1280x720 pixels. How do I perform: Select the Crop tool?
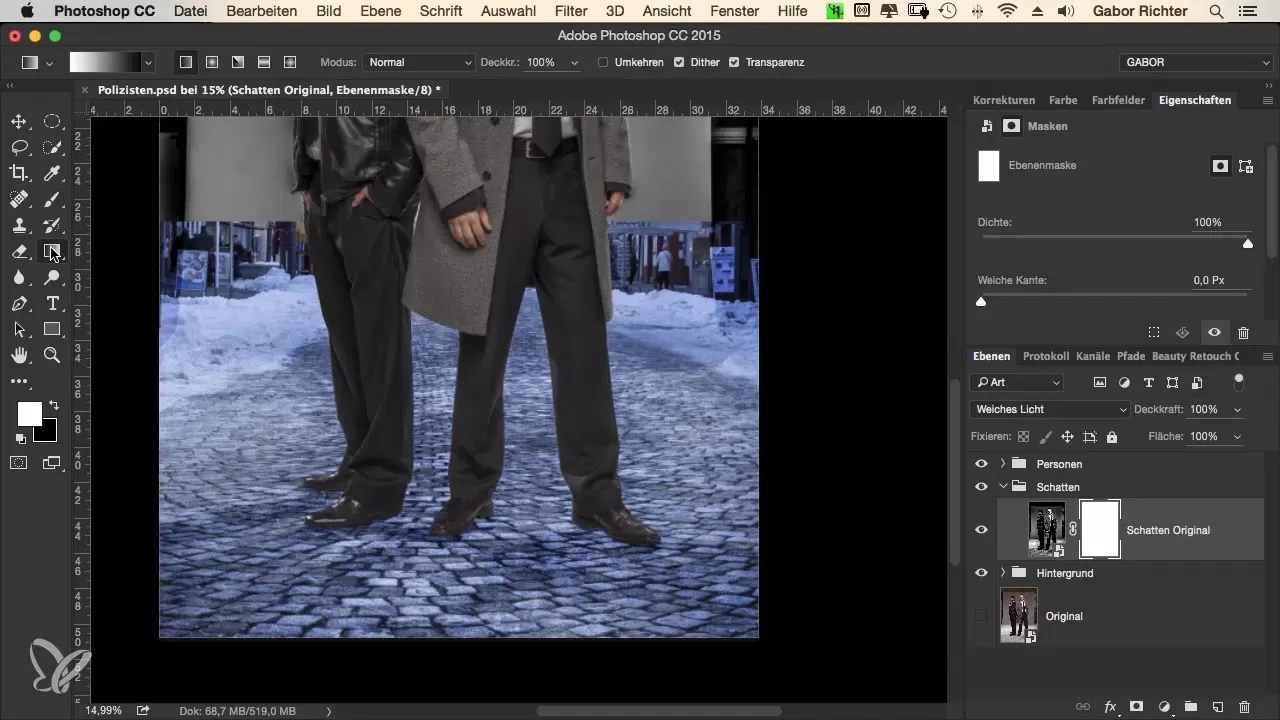coord(19,174)
